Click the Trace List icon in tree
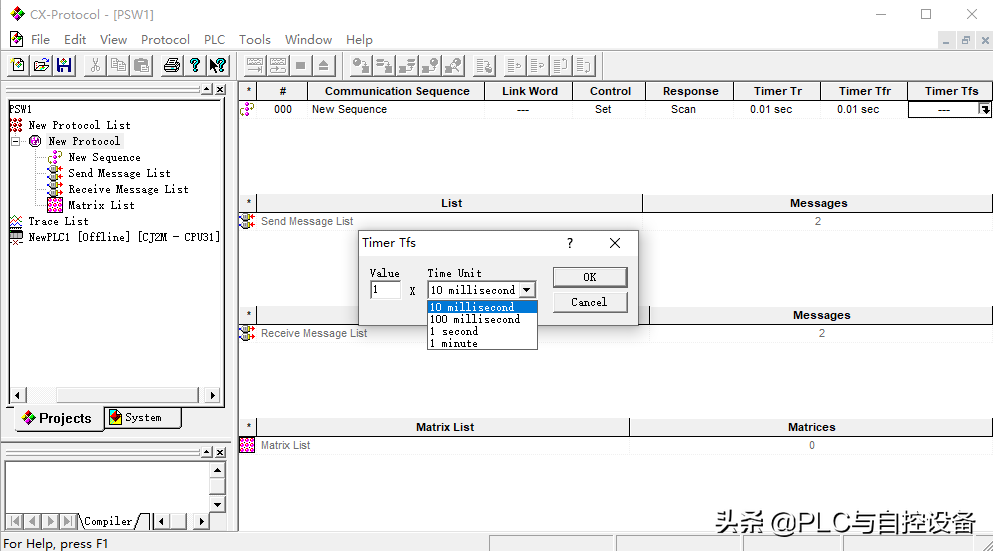The height and width of the screenshot is (551, 993). point(16,221)
